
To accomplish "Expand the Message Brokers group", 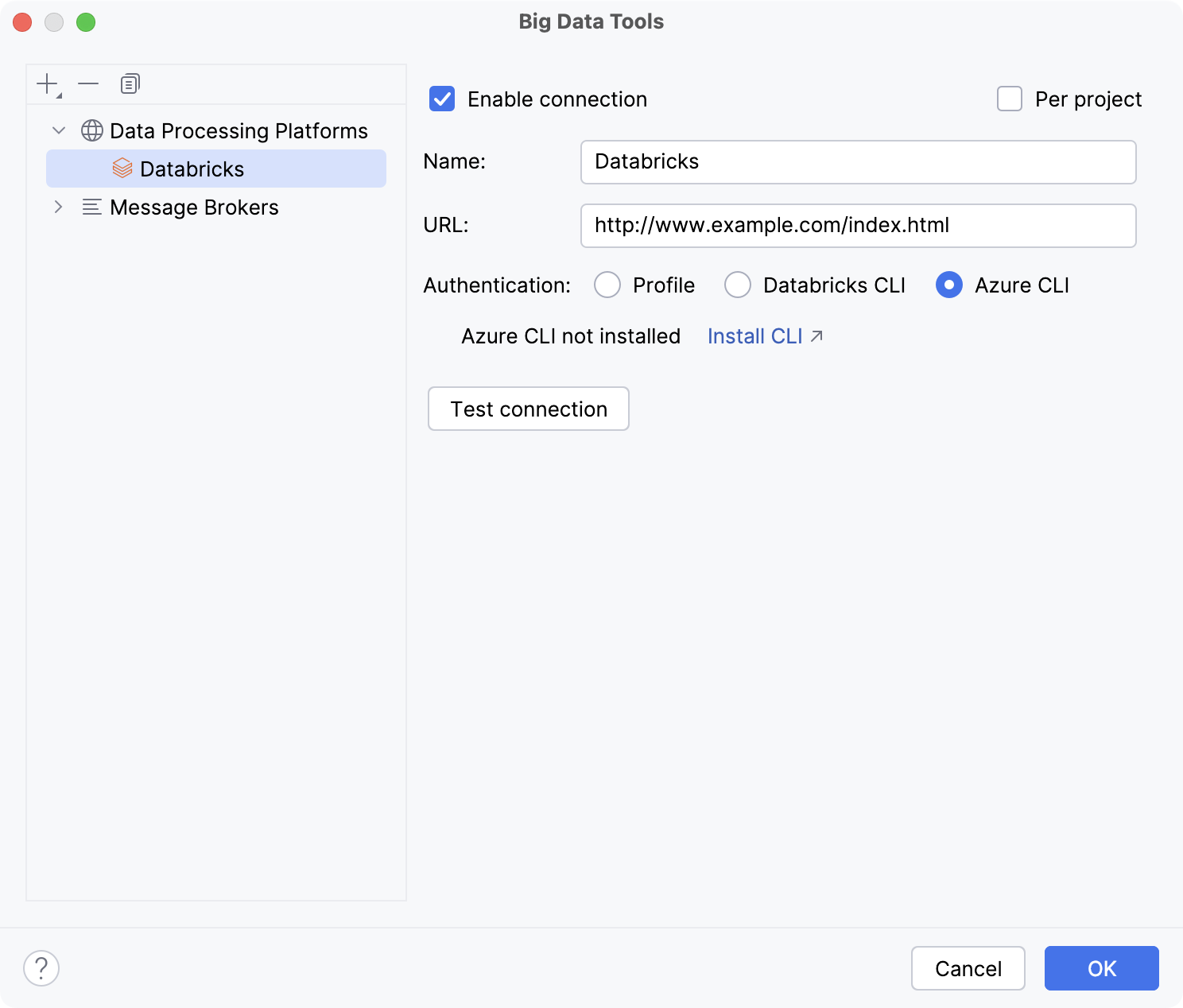I will pos(57,207).
